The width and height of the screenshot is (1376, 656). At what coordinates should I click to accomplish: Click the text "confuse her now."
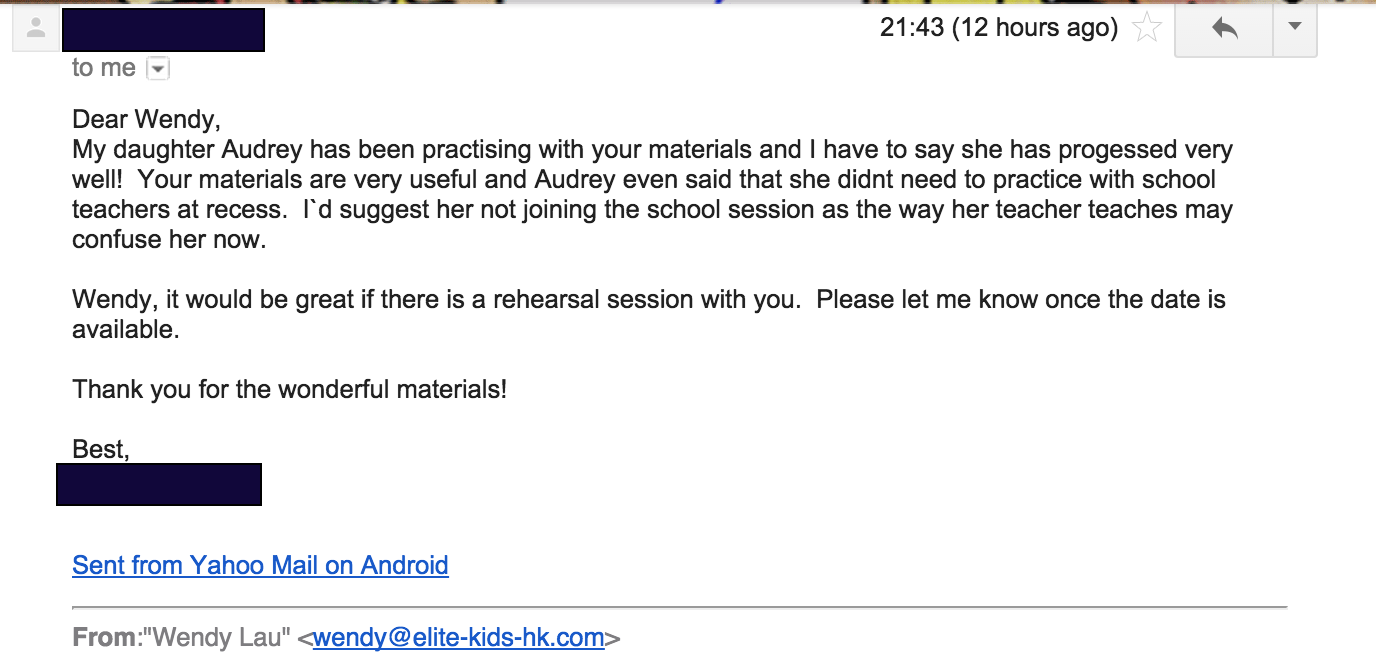point(169,241)
